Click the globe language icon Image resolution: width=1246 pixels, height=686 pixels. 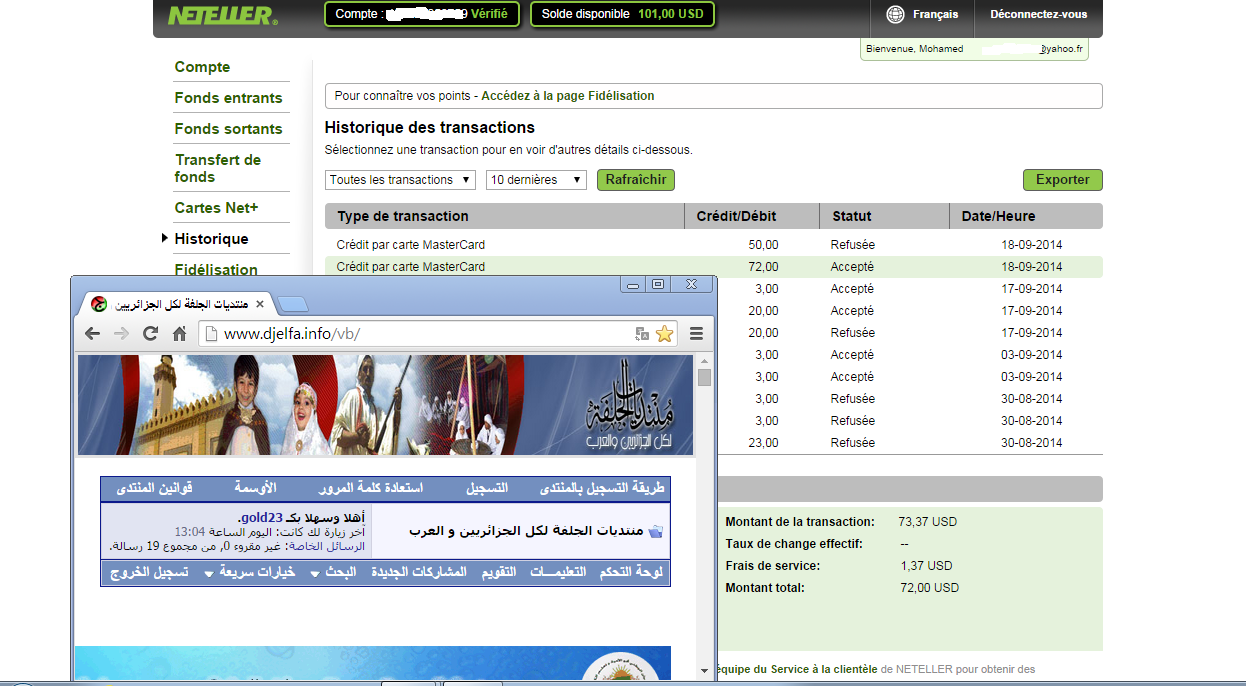point(895,15)
